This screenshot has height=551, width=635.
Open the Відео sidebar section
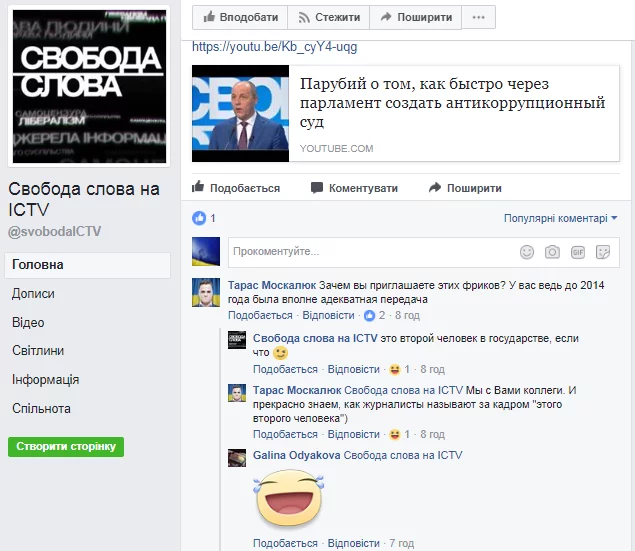[28, 323]
